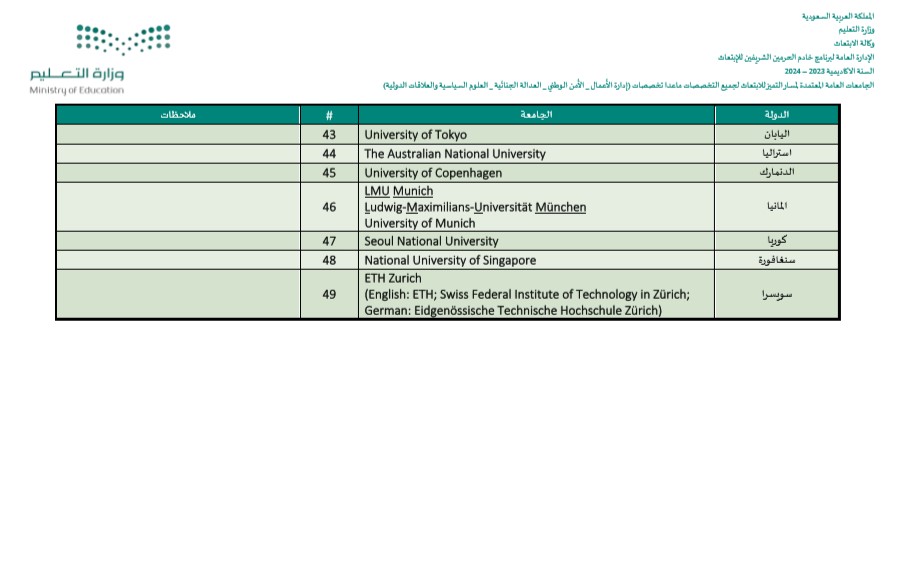904x566 pixels.
Task: Click the 'ملاحظات' column header
Action: click(x=178, y=115)
